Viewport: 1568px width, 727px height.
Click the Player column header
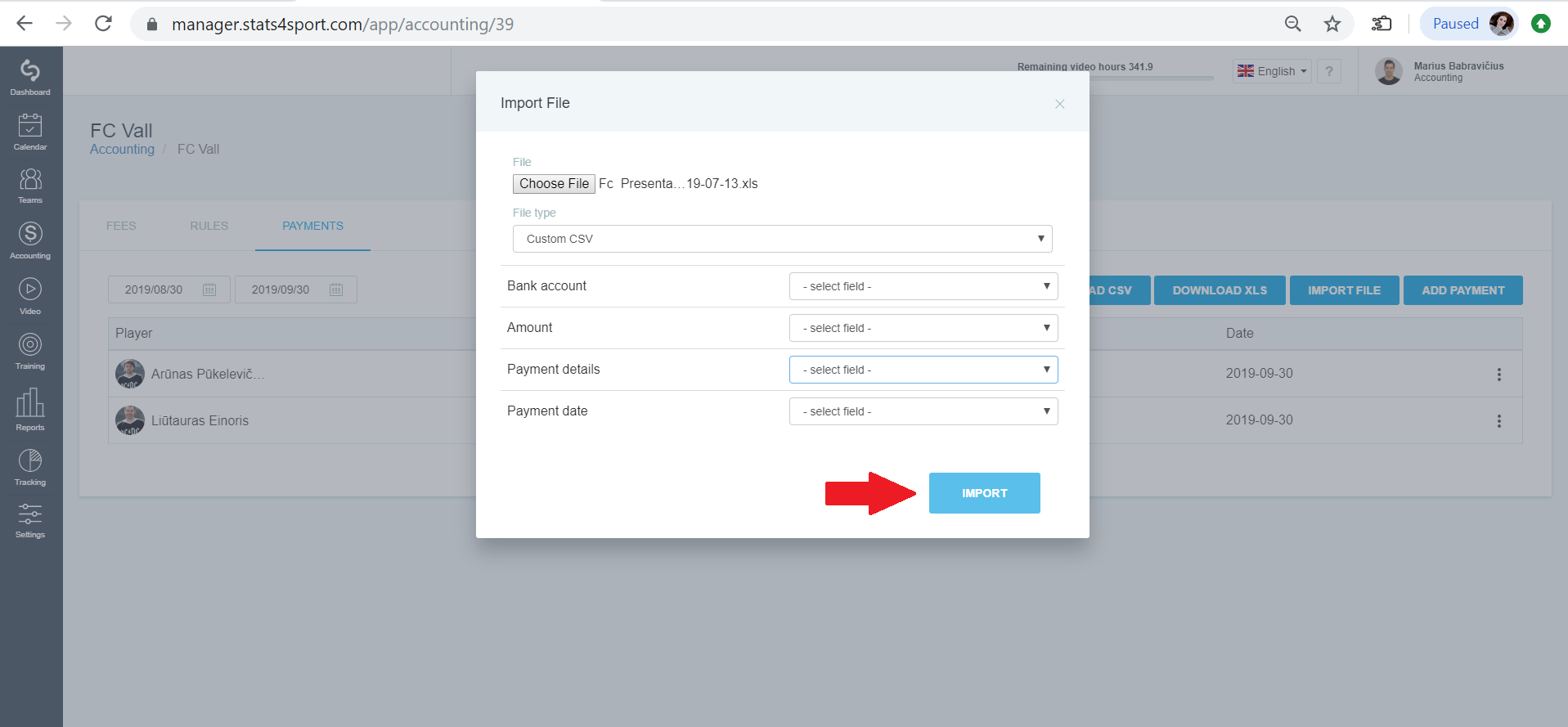coord(133,333)
